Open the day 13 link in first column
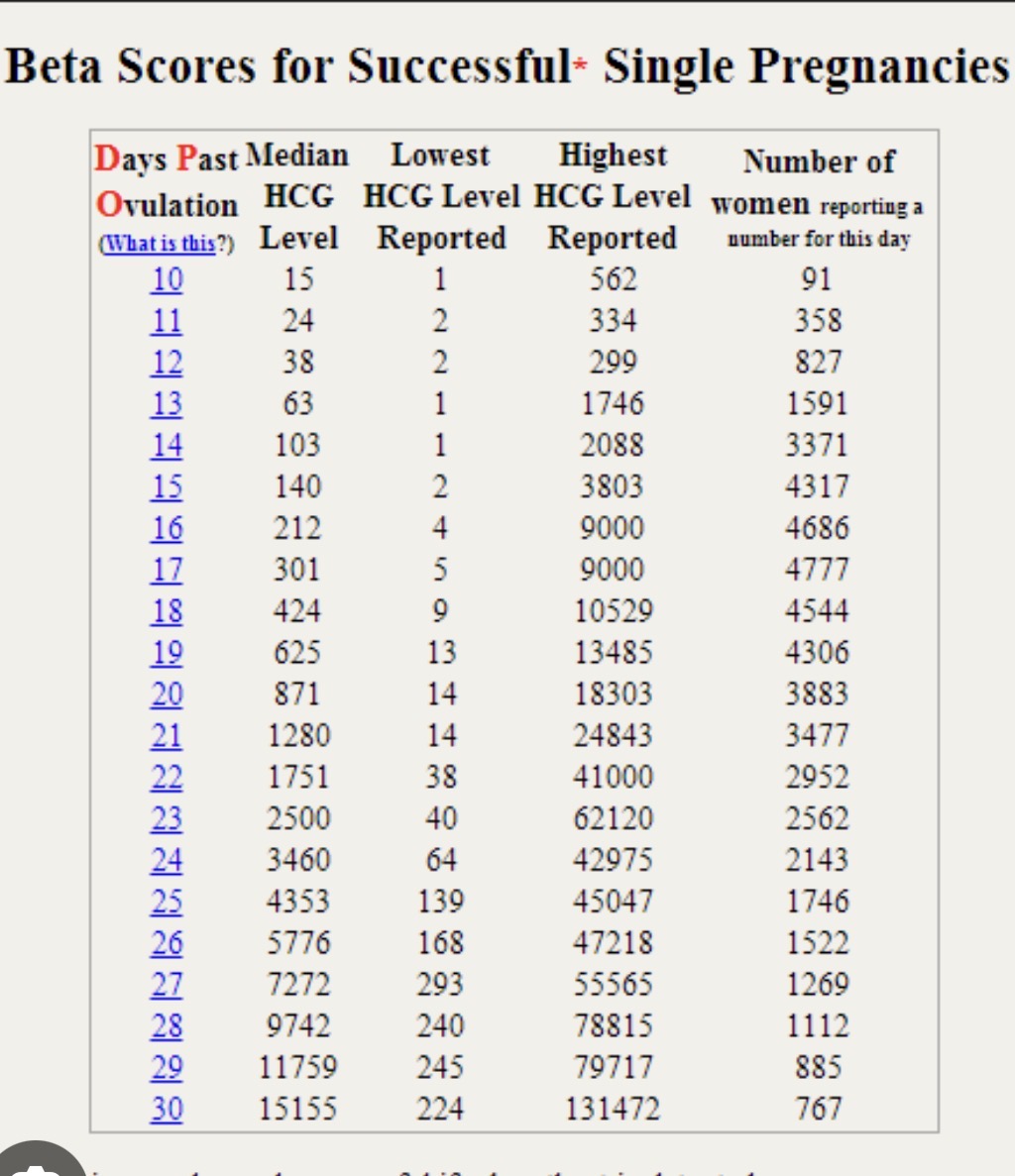 (x=167, y=405)
